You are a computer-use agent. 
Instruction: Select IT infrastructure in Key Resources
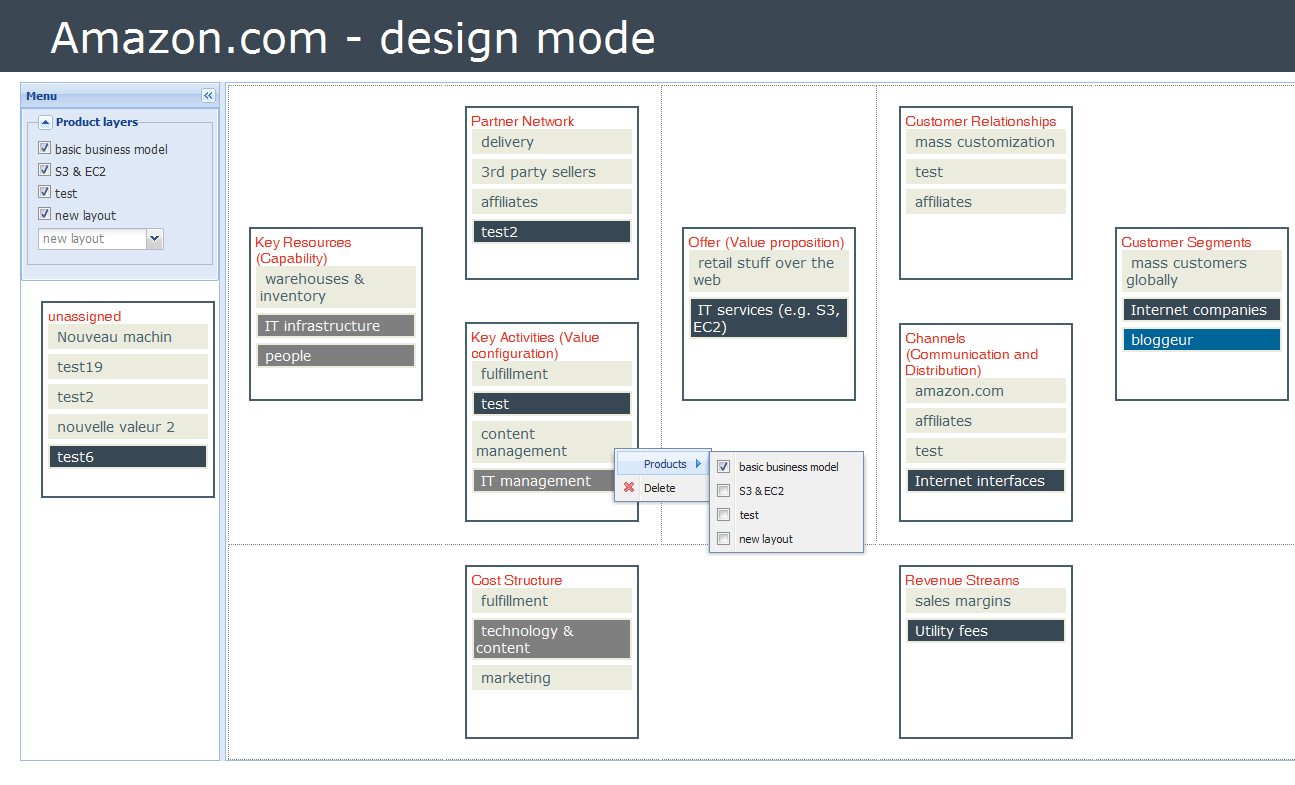click(x=335, y=326)
